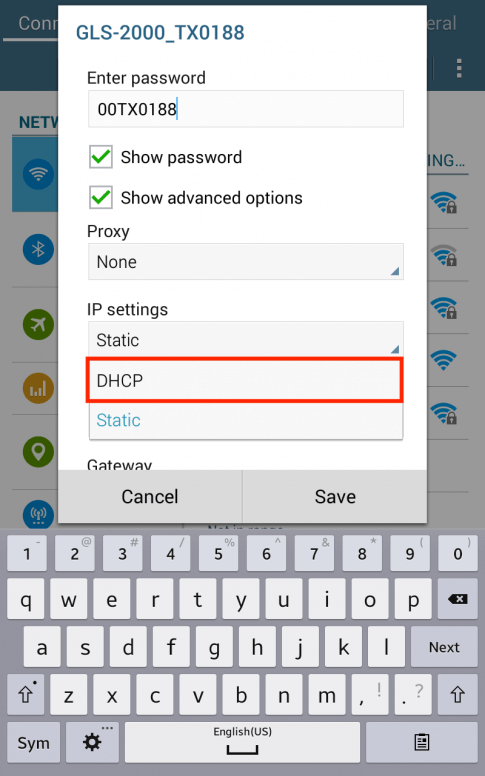Tap the Cancel button

click(x=150, y=496)
